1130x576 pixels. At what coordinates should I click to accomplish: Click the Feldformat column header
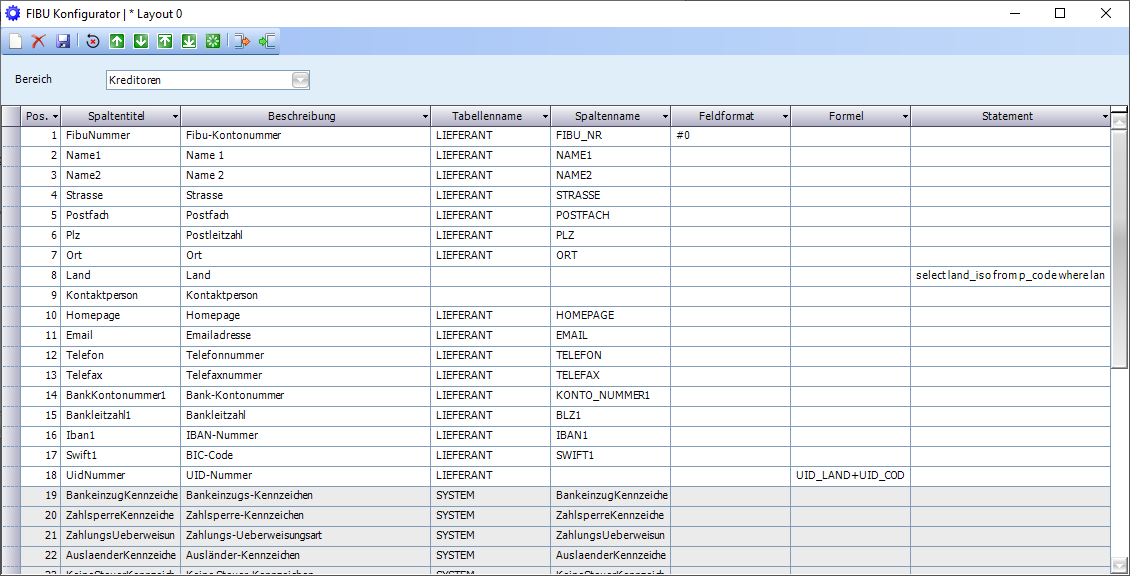(x=725, y=116)
